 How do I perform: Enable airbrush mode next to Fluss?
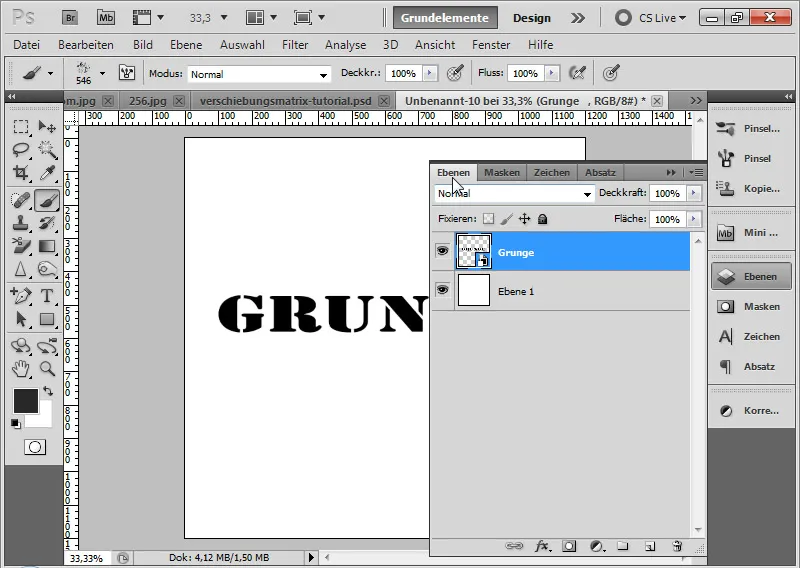577,73
